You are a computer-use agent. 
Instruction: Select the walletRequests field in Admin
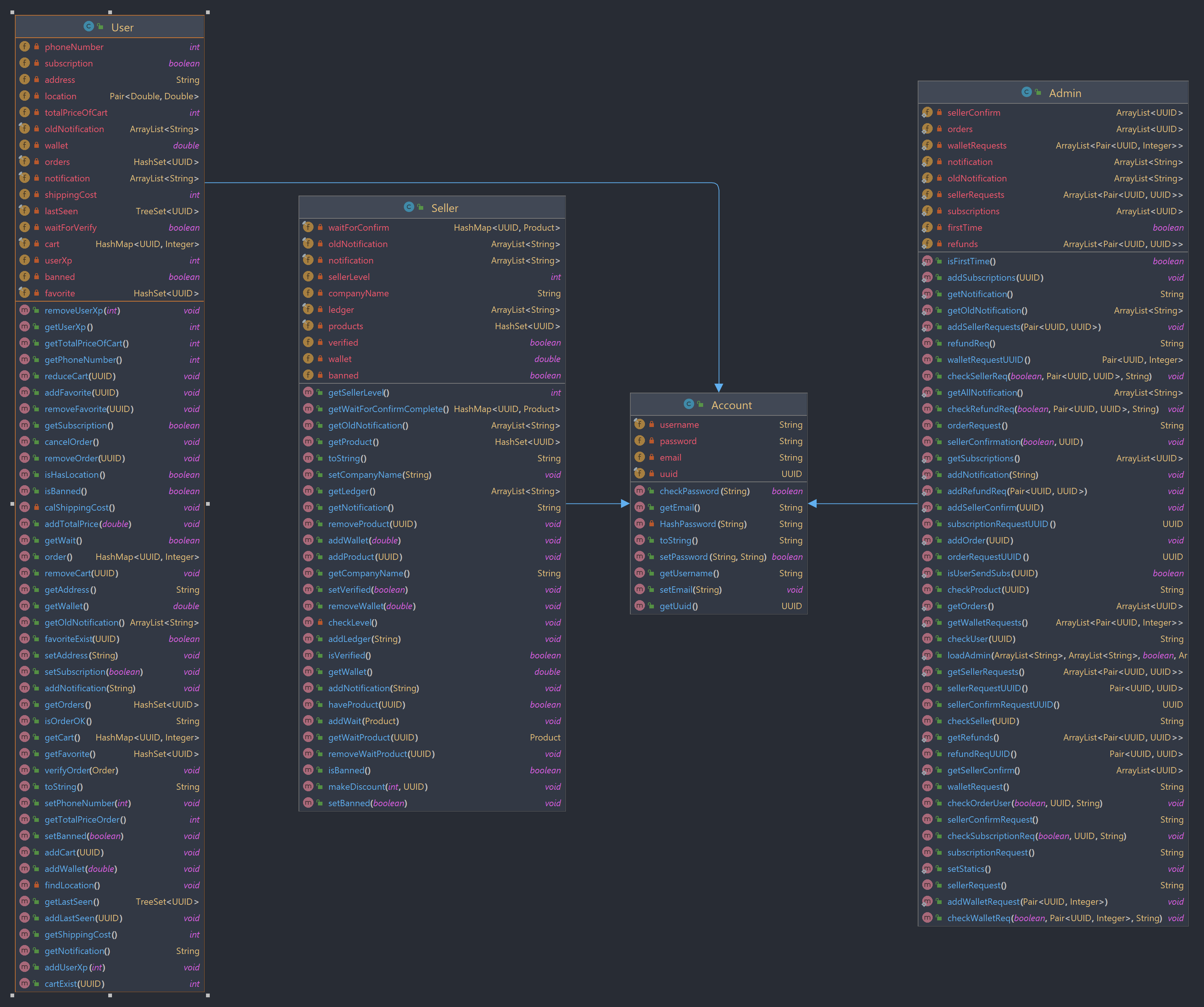(976, 146)
